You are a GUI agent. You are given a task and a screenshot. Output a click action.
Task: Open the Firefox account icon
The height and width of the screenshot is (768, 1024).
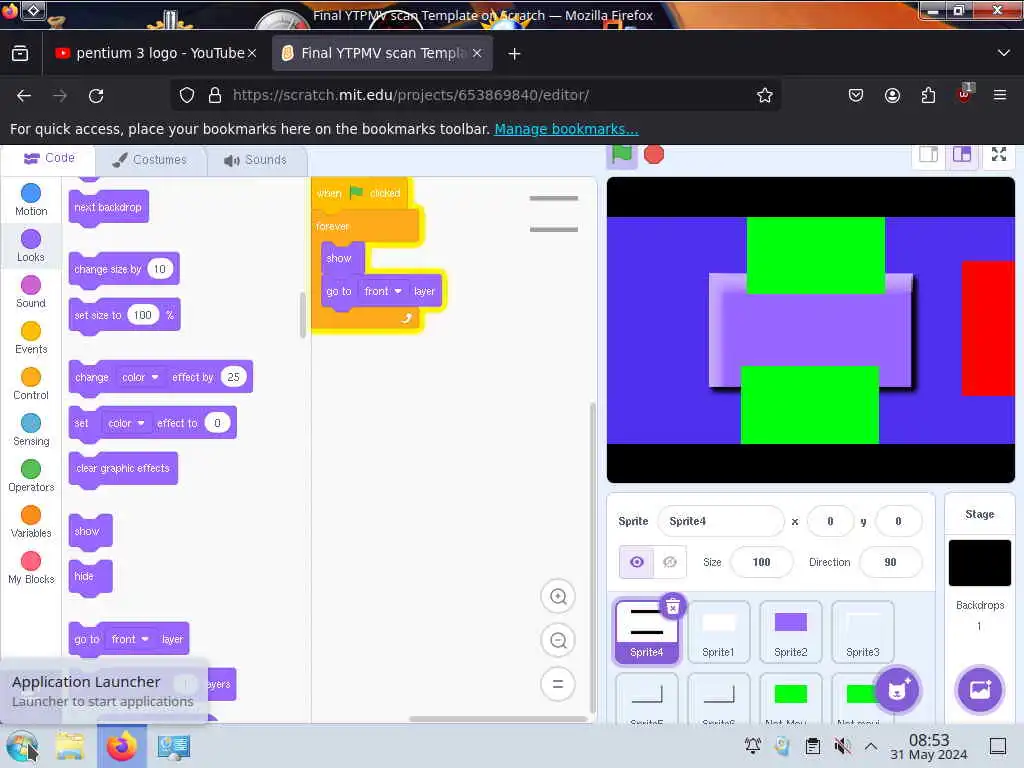pyautogui.click(x=892, y=95)
